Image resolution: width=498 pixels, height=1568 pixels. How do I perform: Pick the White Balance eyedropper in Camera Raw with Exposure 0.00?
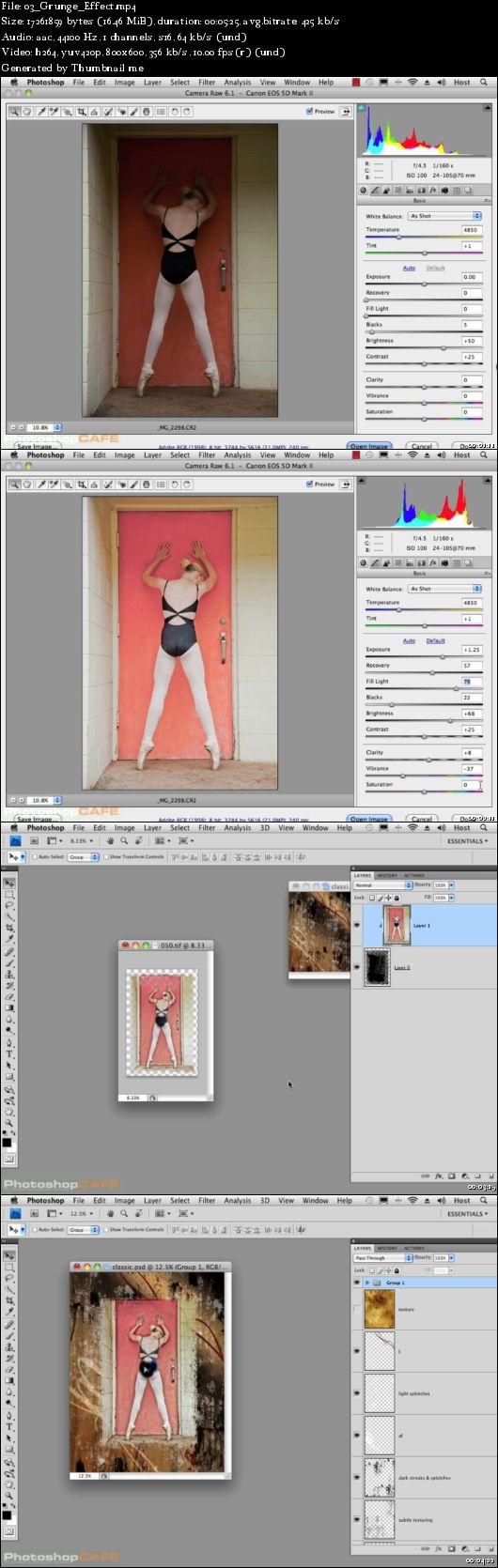(x=42, y=113)
